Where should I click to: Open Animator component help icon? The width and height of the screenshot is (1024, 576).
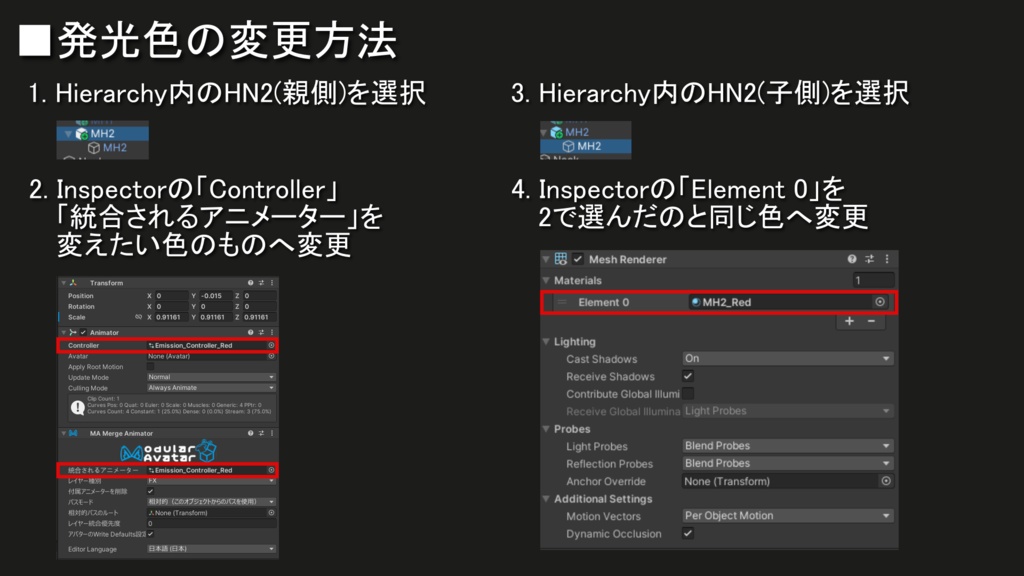click(x=250, y=332)
